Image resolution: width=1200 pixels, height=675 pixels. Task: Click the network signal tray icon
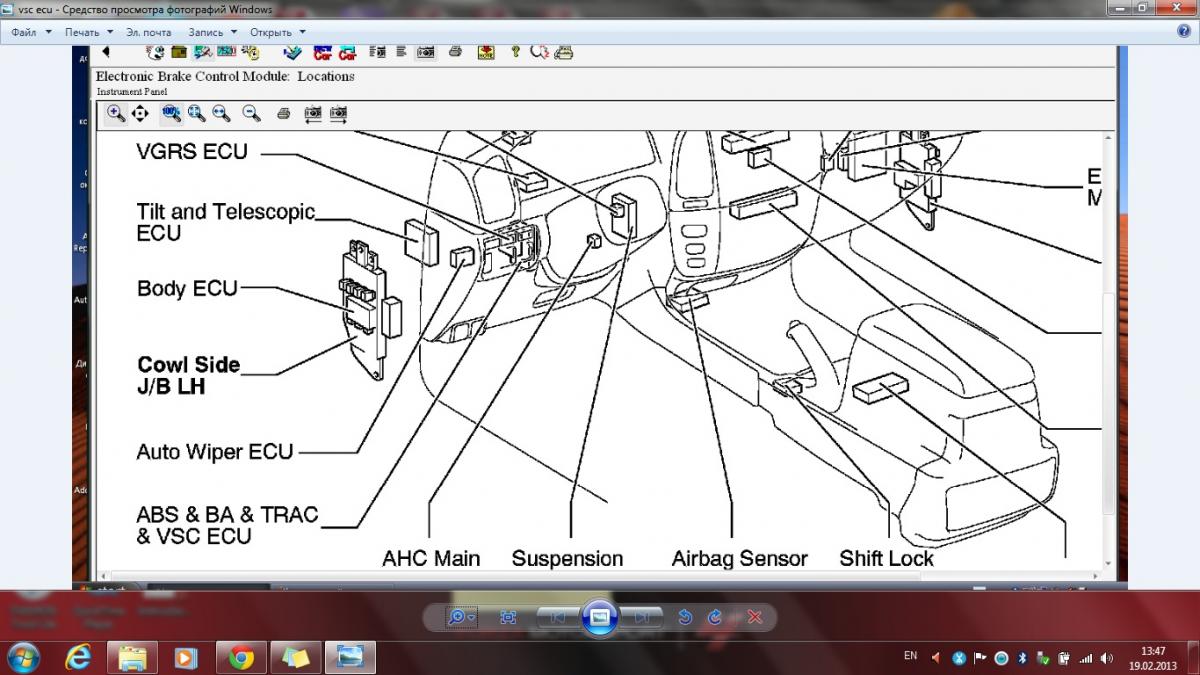pyautogui.click(x=1085, y=658)
